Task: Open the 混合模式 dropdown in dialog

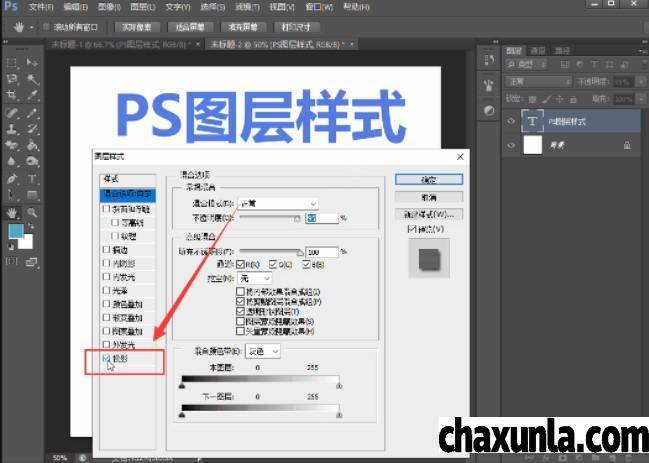Action: [278, 203]
